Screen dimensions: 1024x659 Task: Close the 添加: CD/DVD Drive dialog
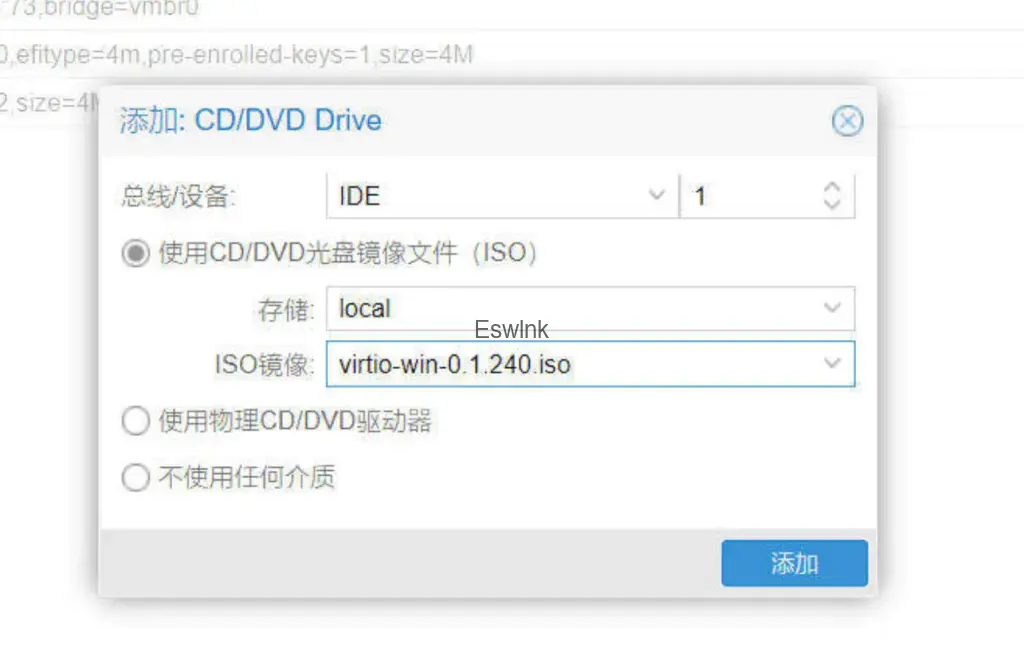point(847,121)
